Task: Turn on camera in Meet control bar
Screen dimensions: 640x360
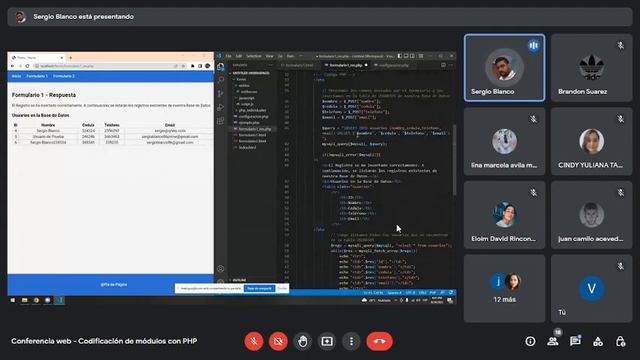Action: coord(278,341)
